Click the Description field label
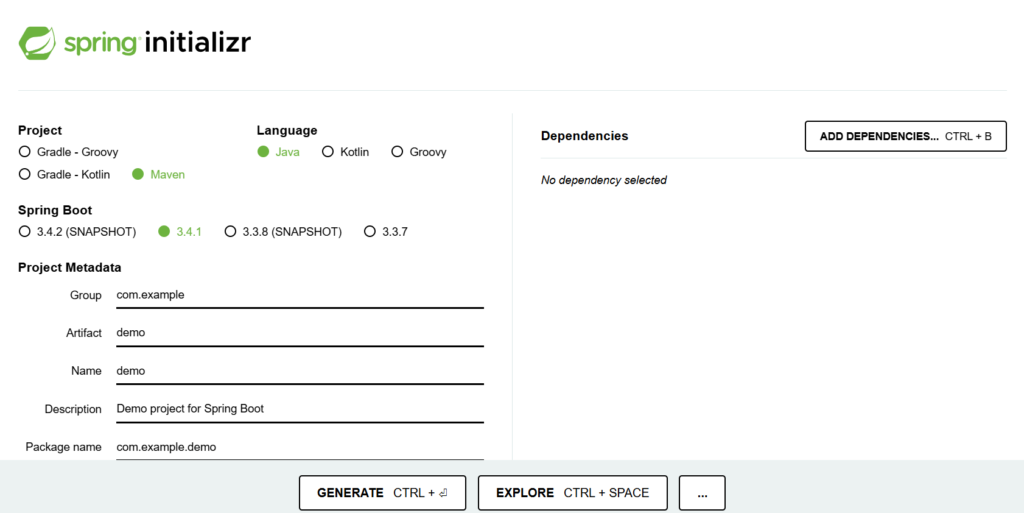The height and width of the screenshot is (513, 1024). pos(73,409)
